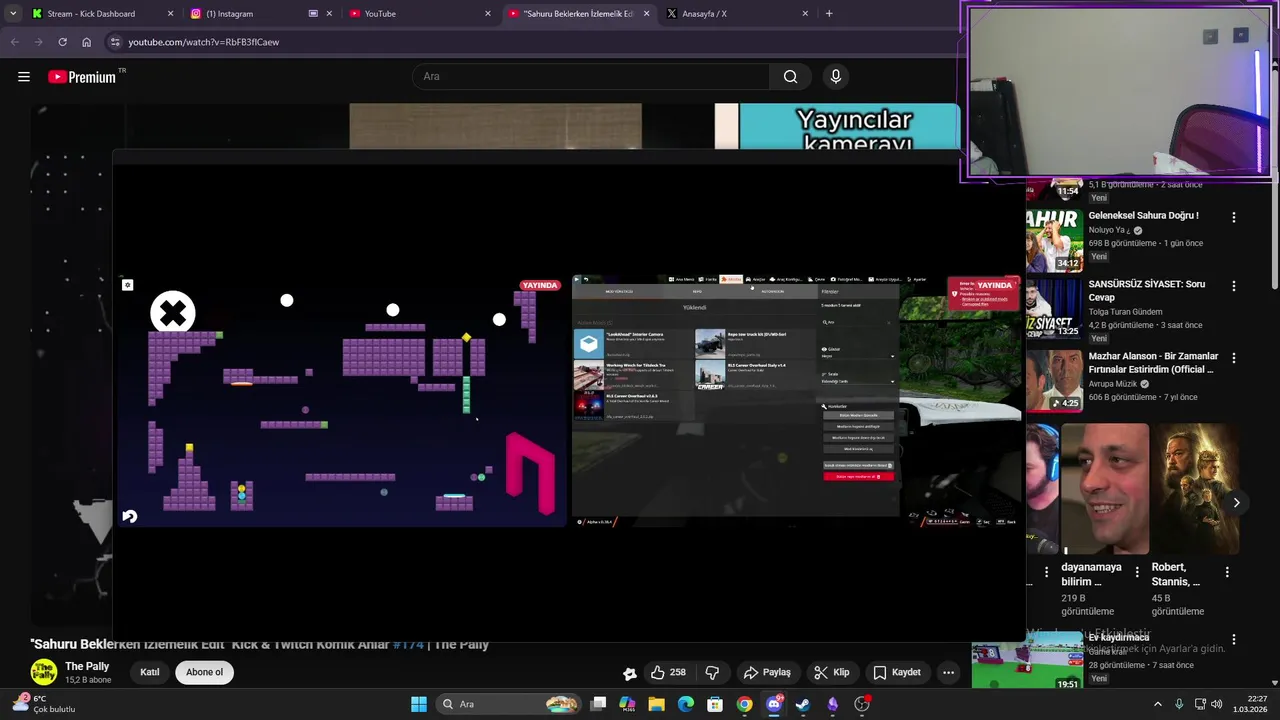Open Microsoft Store from taskbar
The width and height of the screenshot is (1280, 720).
(x=715, y=704)
